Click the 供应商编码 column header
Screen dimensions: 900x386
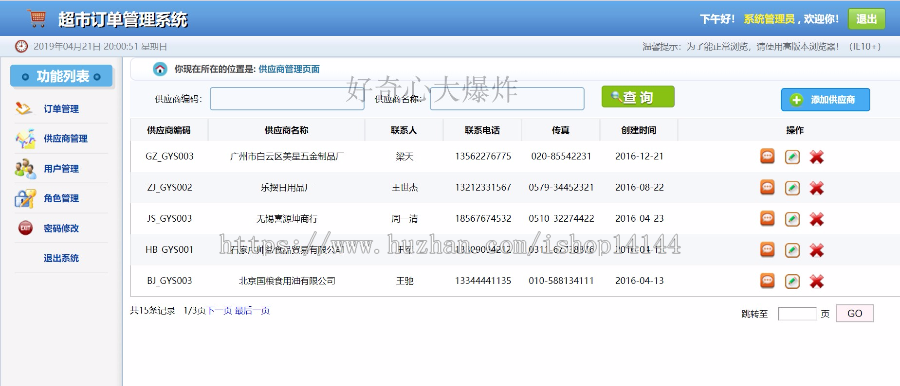click(169, 130)
